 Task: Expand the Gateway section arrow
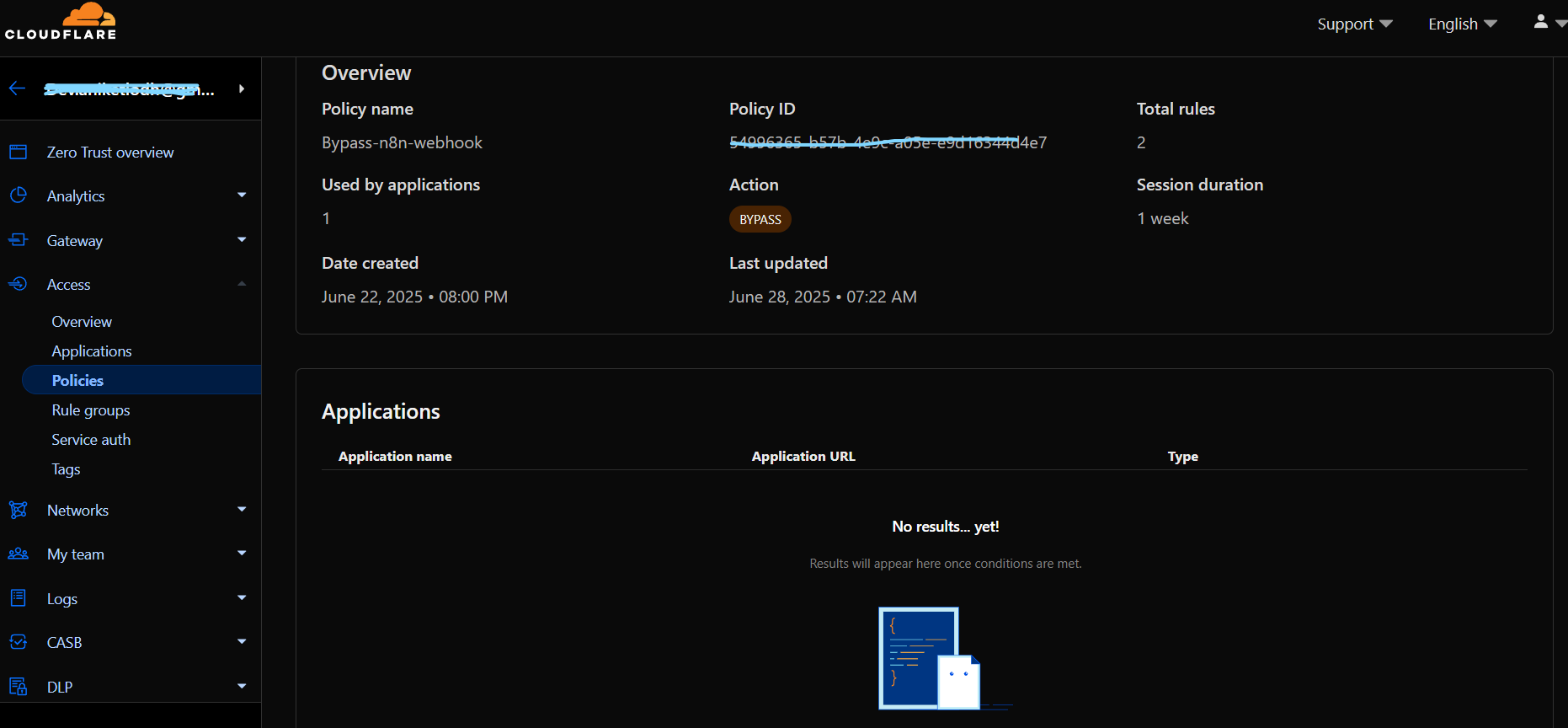click(x=242, y=240)
